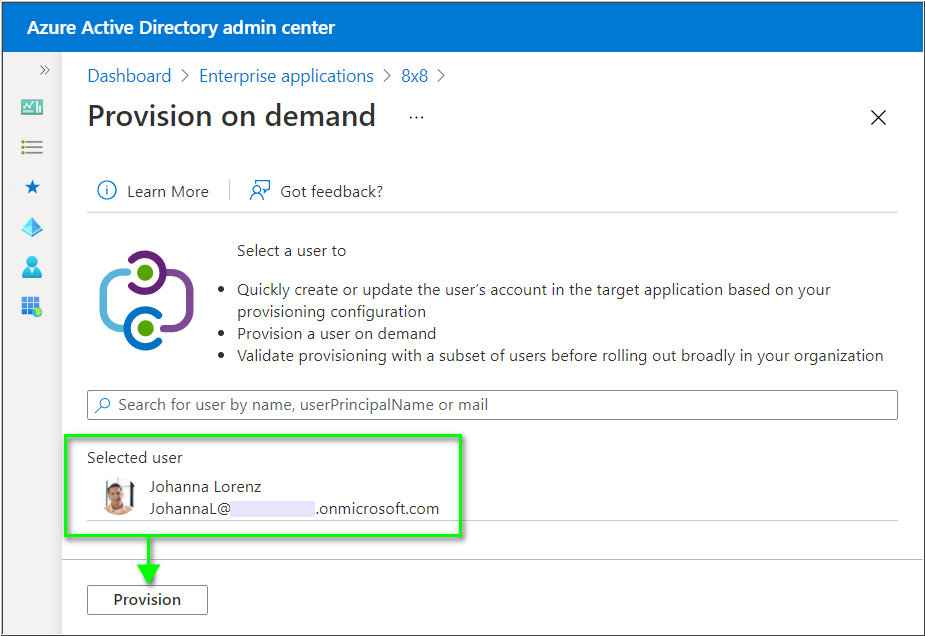The width and height of the screenshot is (925, 636).
Task: Click the feedback person icon in toolbar
Action: pyautogui.click(x=260, y=191)
